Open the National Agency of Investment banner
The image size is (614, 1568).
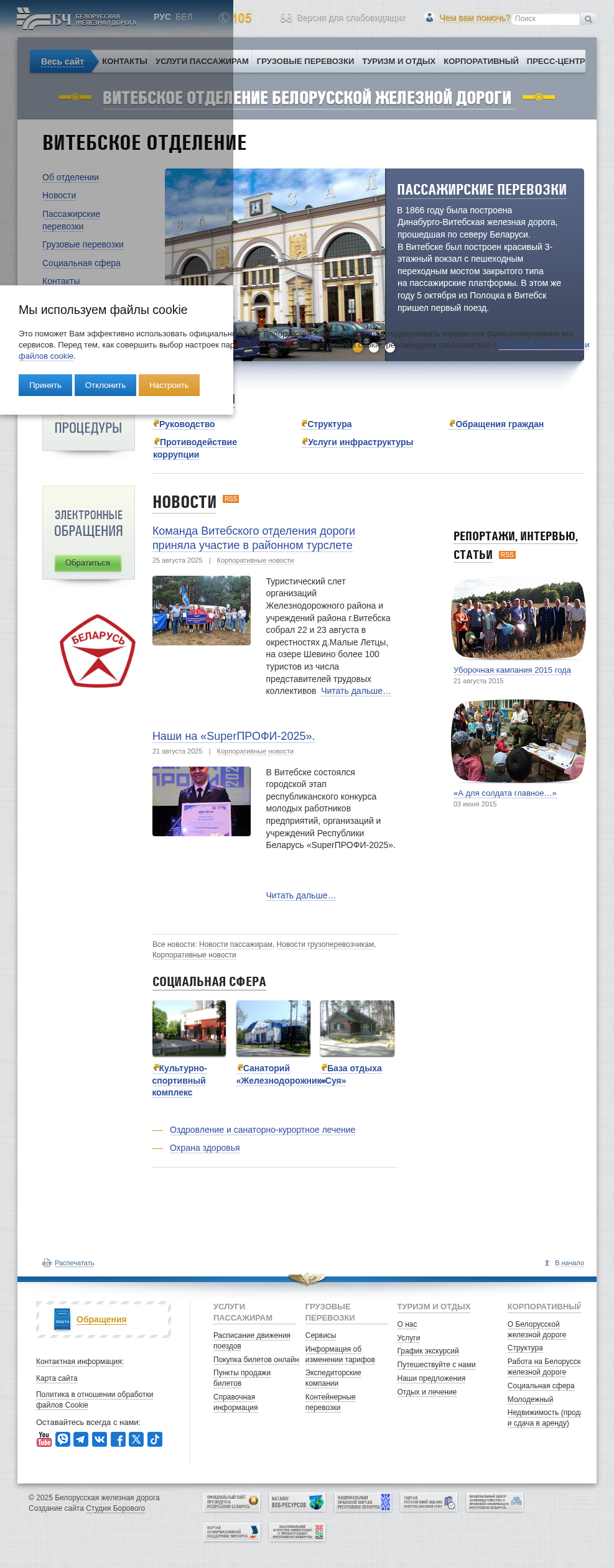click(297, 1532)
